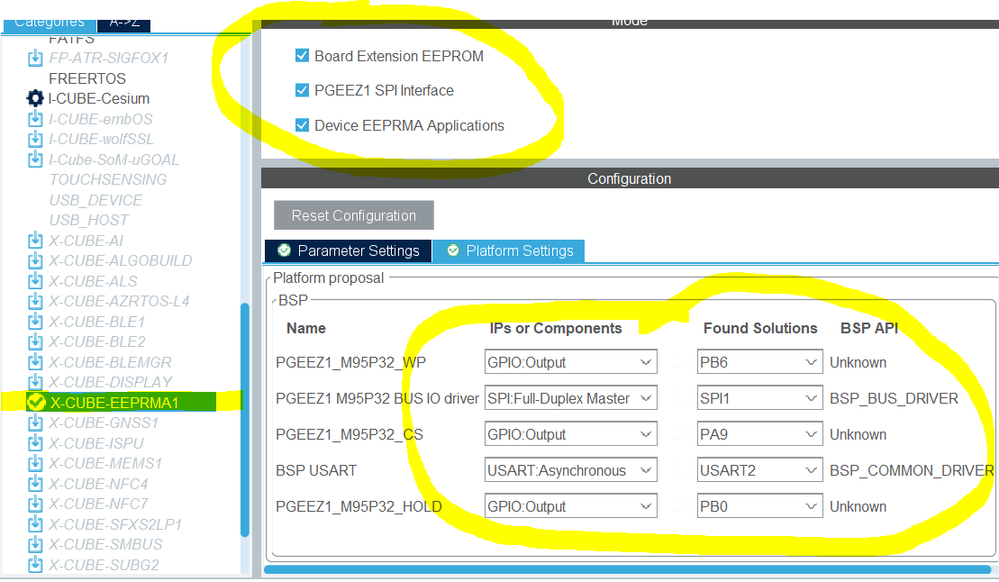Select I-CUBE-Cesium list entry

tap(99, 98)
